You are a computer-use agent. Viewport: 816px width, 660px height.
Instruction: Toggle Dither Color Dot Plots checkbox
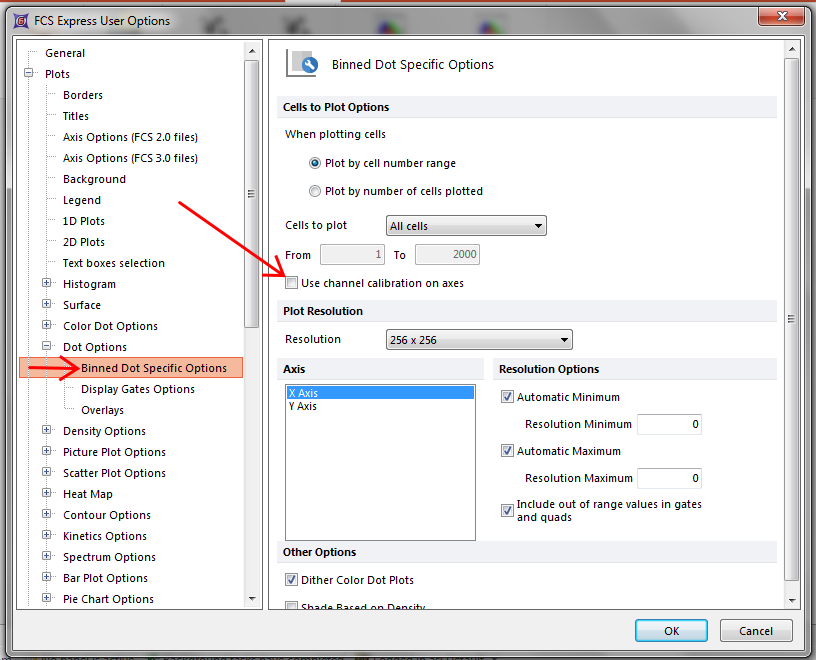[292, 580]
